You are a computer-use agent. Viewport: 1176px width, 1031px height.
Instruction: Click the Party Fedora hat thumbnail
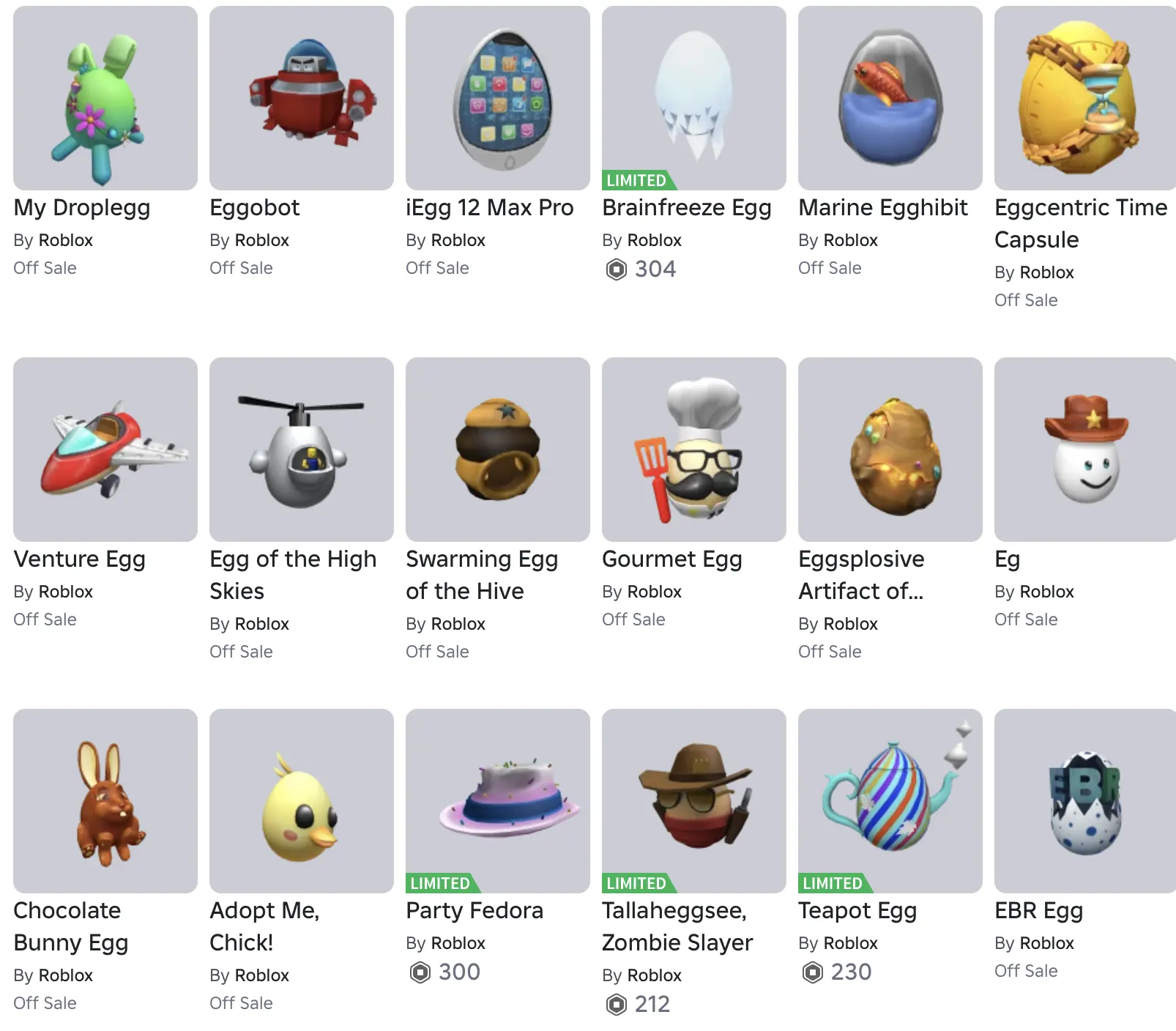(498, 801)
